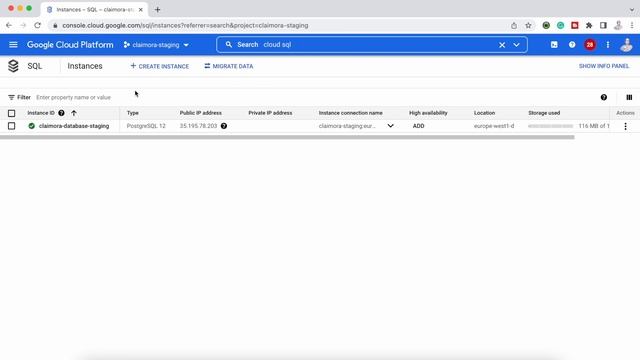Activate Cloud Shell icon
This screenshot has width=640, height=360.
tap(554, 45)
